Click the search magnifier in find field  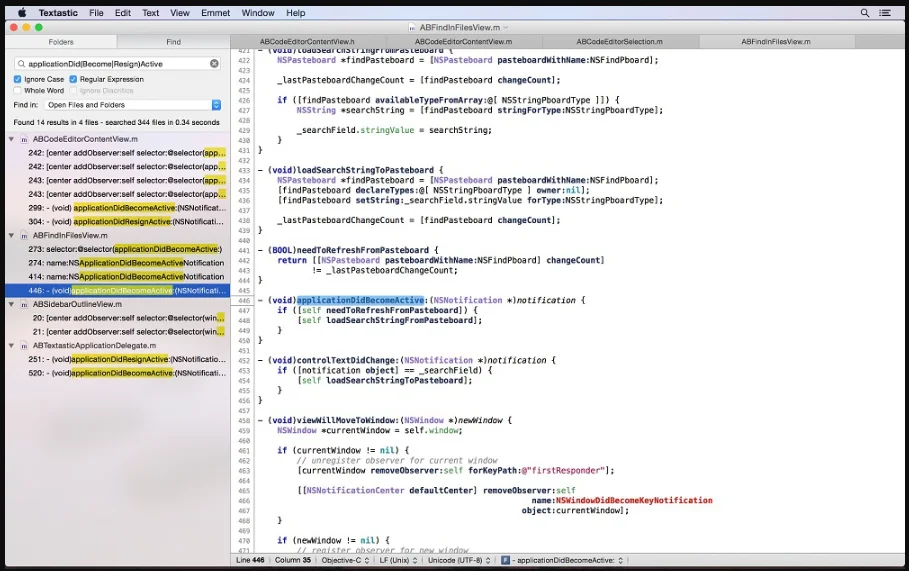(21, 64)
